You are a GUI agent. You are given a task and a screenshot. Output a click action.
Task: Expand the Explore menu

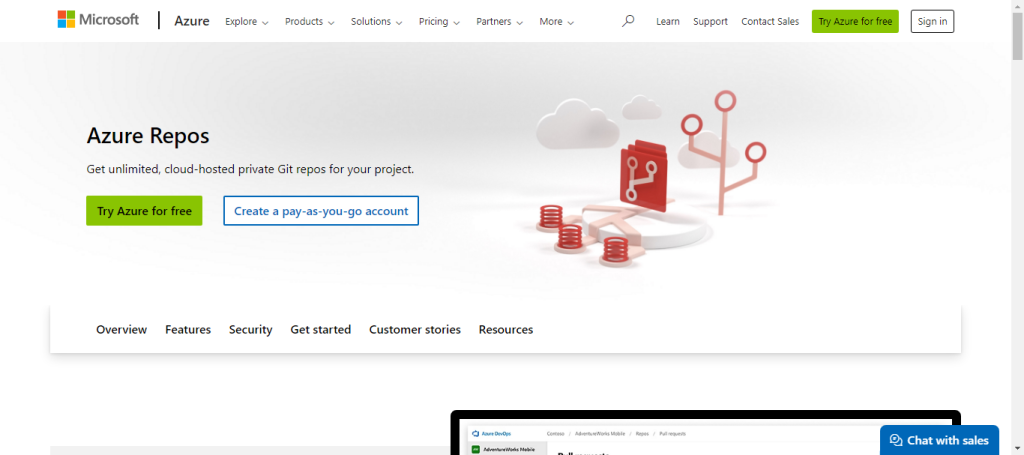pyautogui.click(x=246, y=22)
